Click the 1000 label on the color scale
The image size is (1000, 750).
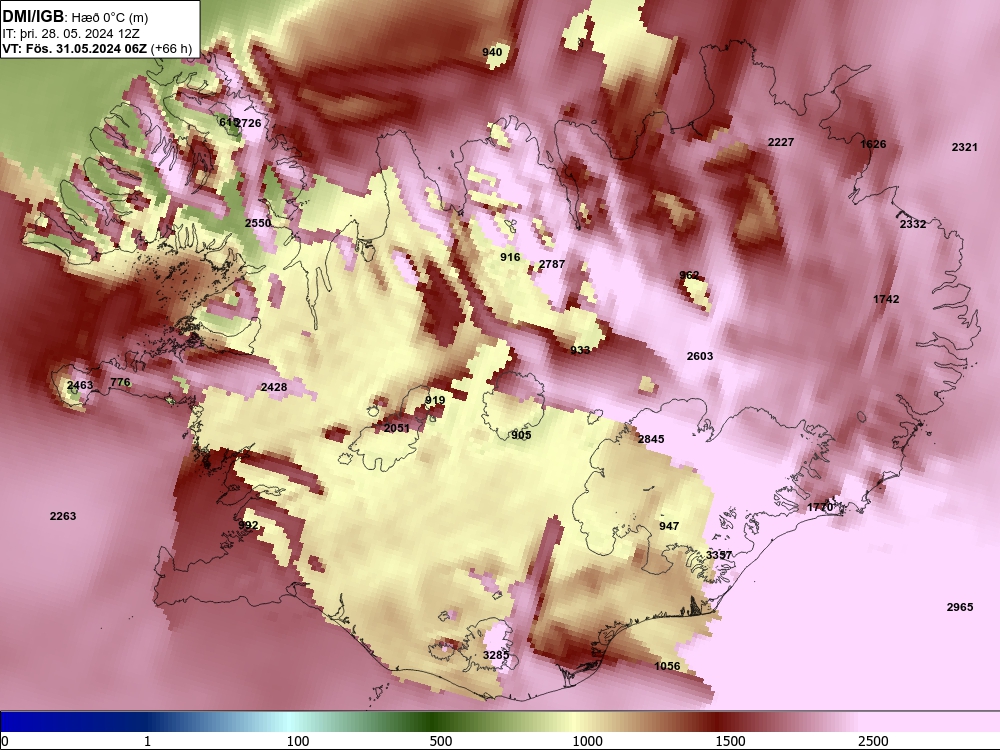[x=587, y=741]
